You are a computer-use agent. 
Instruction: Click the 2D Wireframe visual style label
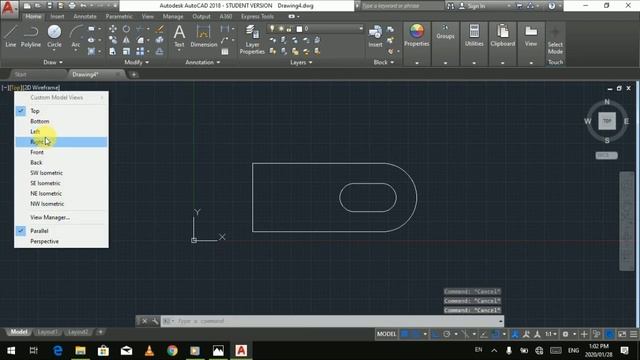click(x=41, y=87)
